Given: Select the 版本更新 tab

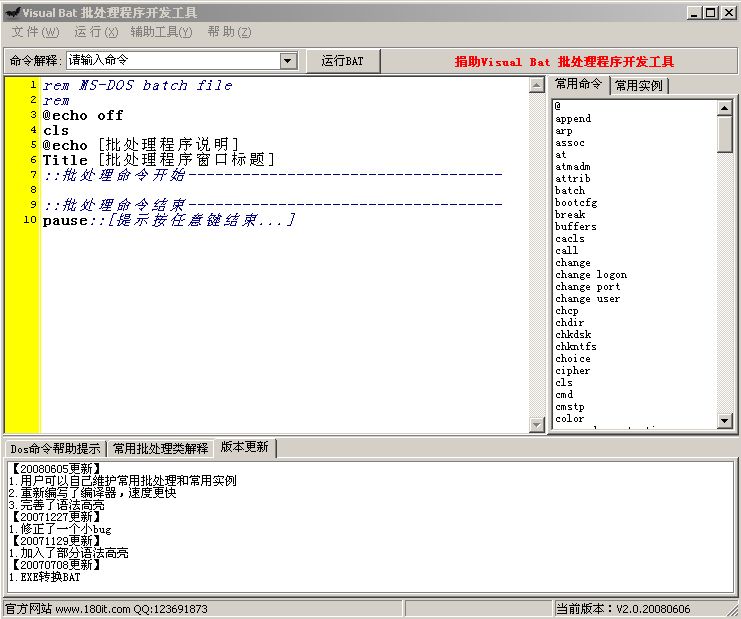Looking at the screenshot, I should pyautogui.click(x=245, y=447).
